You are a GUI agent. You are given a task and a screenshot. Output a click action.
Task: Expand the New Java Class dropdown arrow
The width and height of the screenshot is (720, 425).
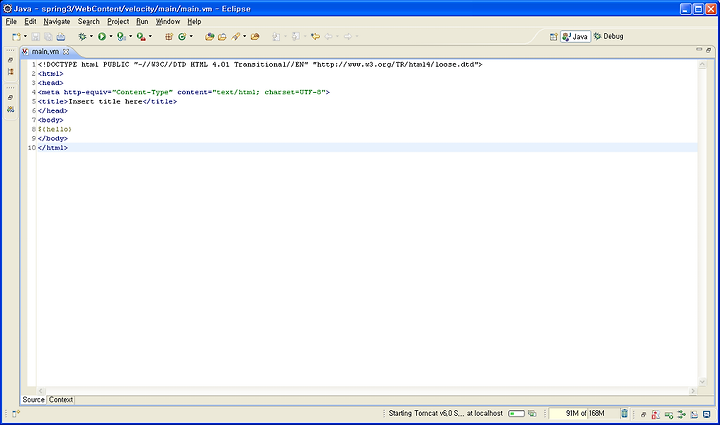191,37
